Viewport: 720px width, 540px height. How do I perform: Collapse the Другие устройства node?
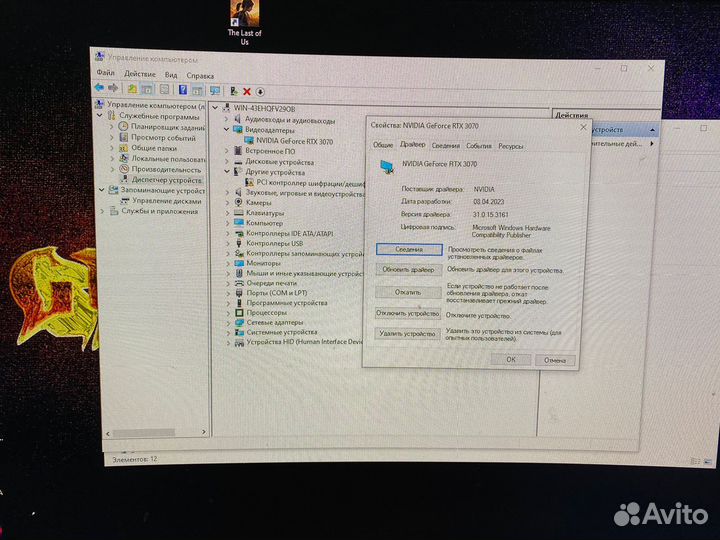tap(227, 171)
